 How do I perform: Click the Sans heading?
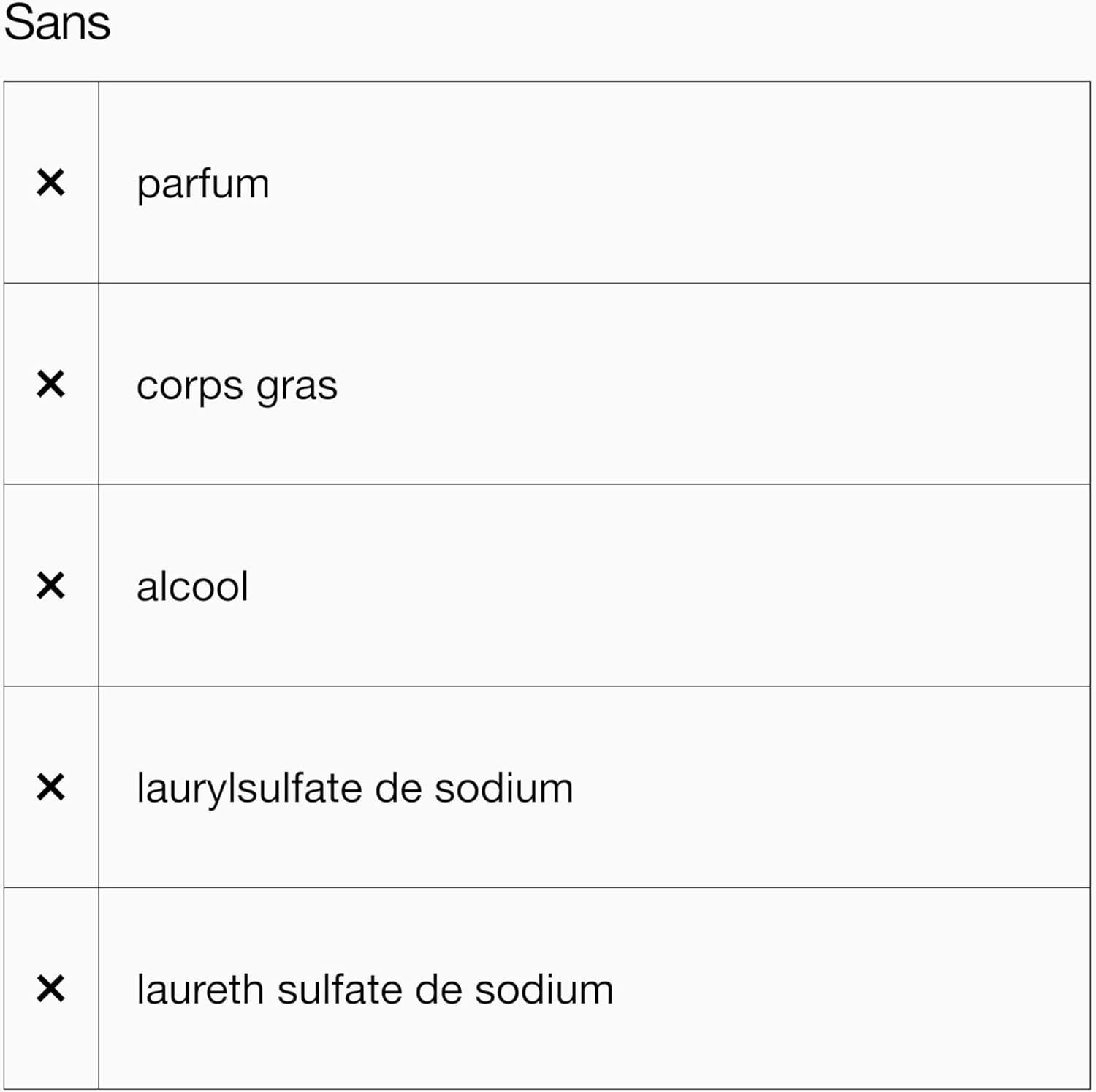57,23
